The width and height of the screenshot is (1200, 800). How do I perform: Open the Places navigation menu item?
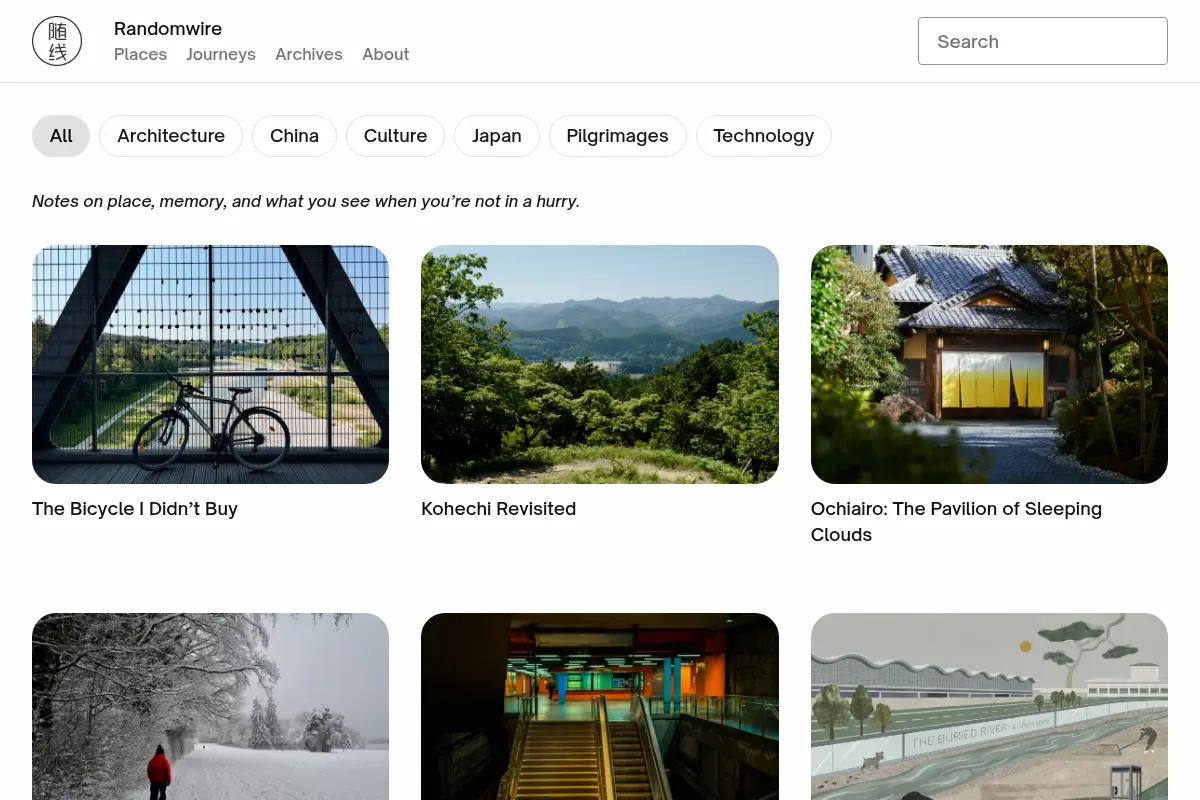tap(140, 54)
